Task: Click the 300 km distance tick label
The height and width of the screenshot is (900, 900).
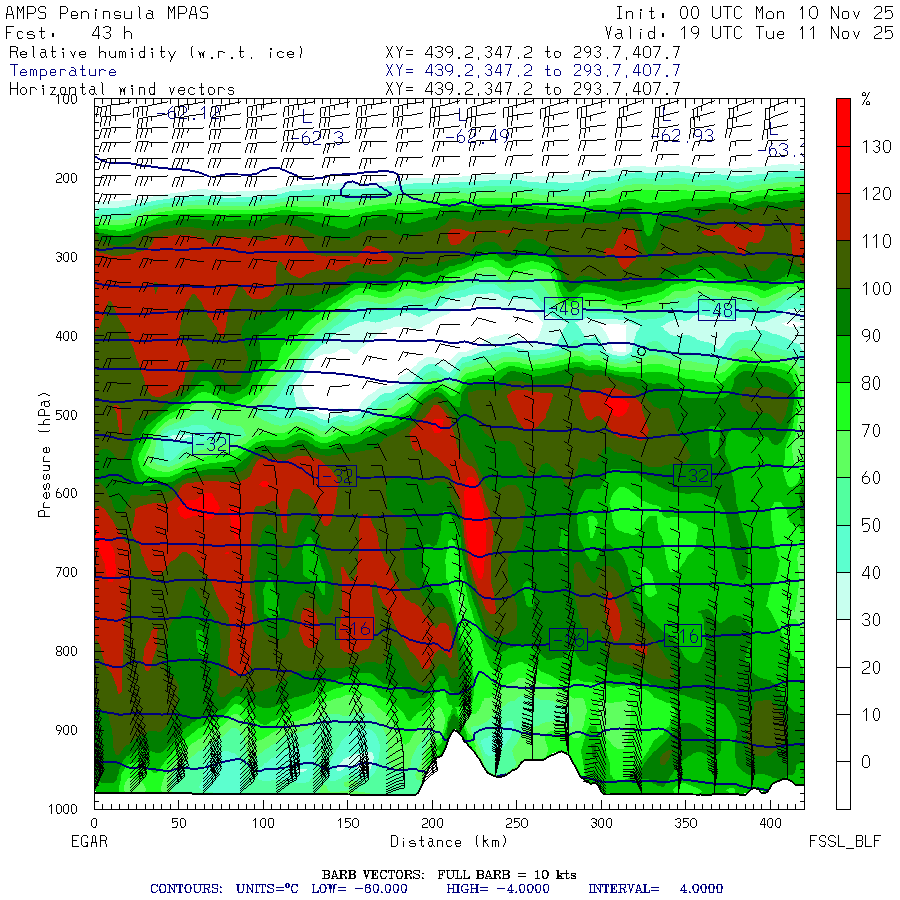Action: tap(601, 823)
